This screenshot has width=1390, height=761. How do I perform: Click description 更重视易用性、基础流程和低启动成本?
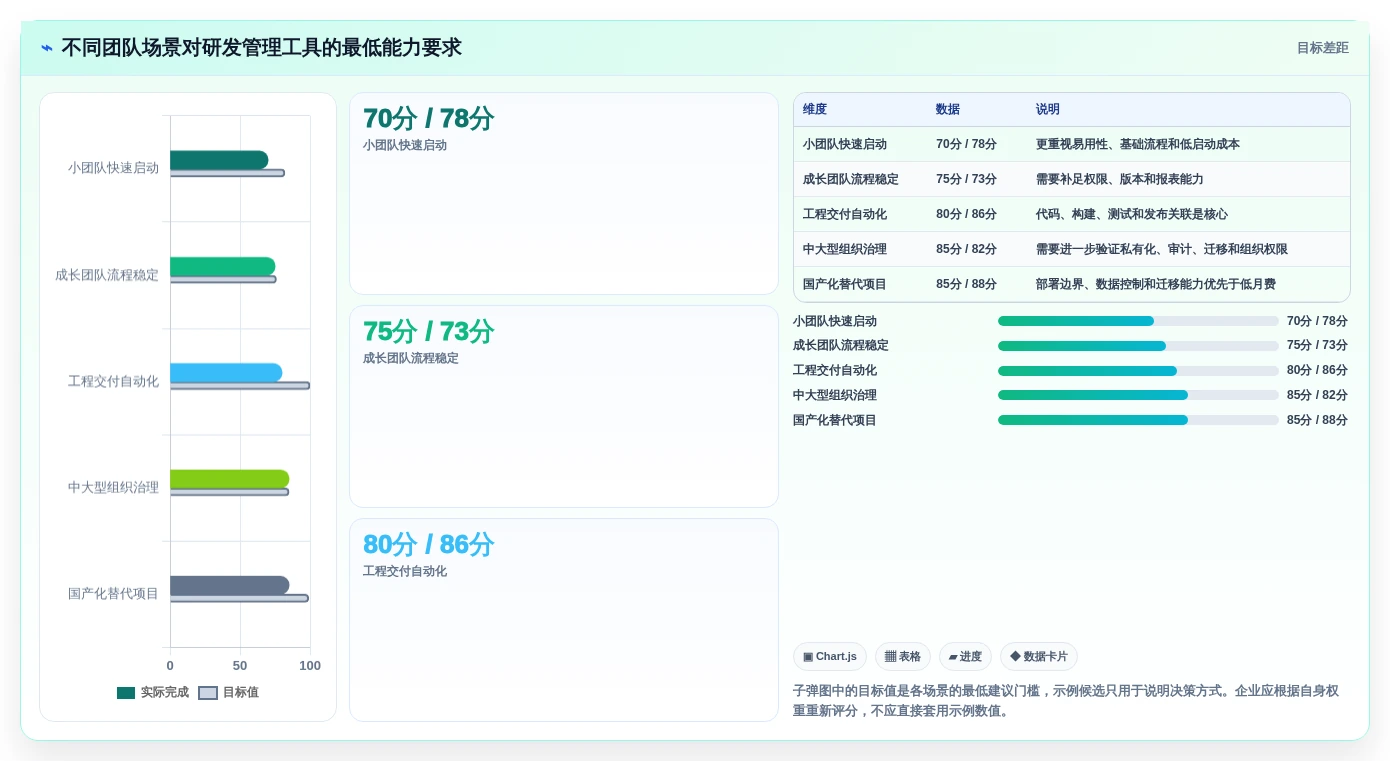coord(1138,144)
